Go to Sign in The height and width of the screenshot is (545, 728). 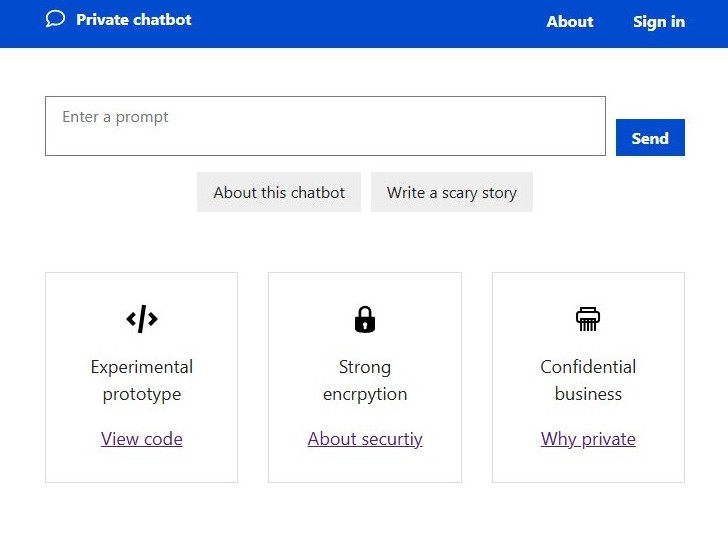click(659, 22)
